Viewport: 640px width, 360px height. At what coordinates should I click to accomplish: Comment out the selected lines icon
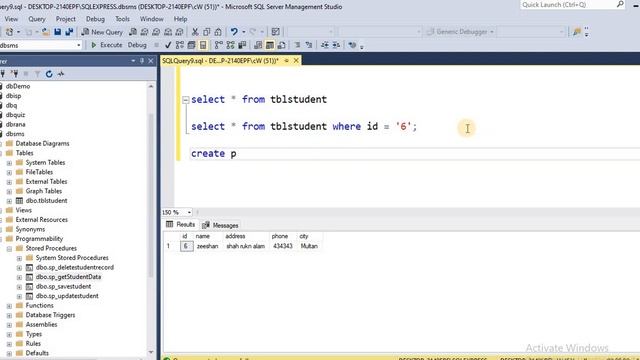(x=297, y=45)
